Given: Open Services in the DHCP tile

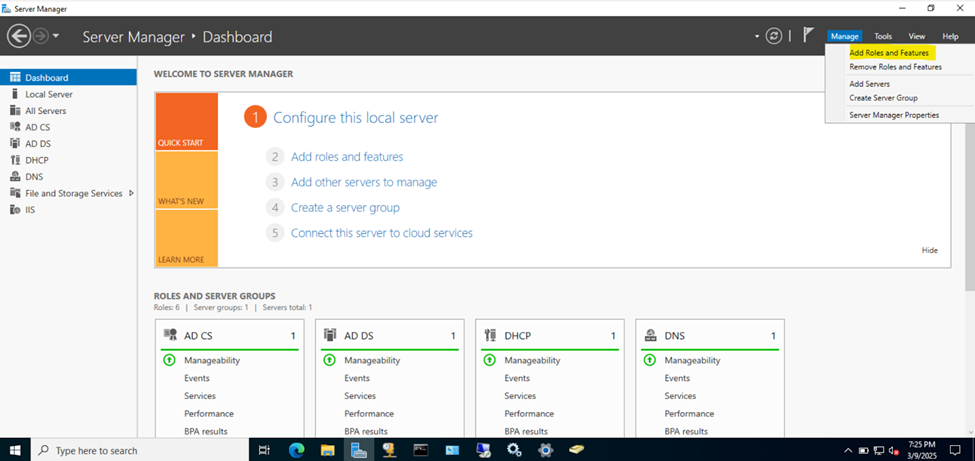Looking at the screenshot, I should (520, 396).
